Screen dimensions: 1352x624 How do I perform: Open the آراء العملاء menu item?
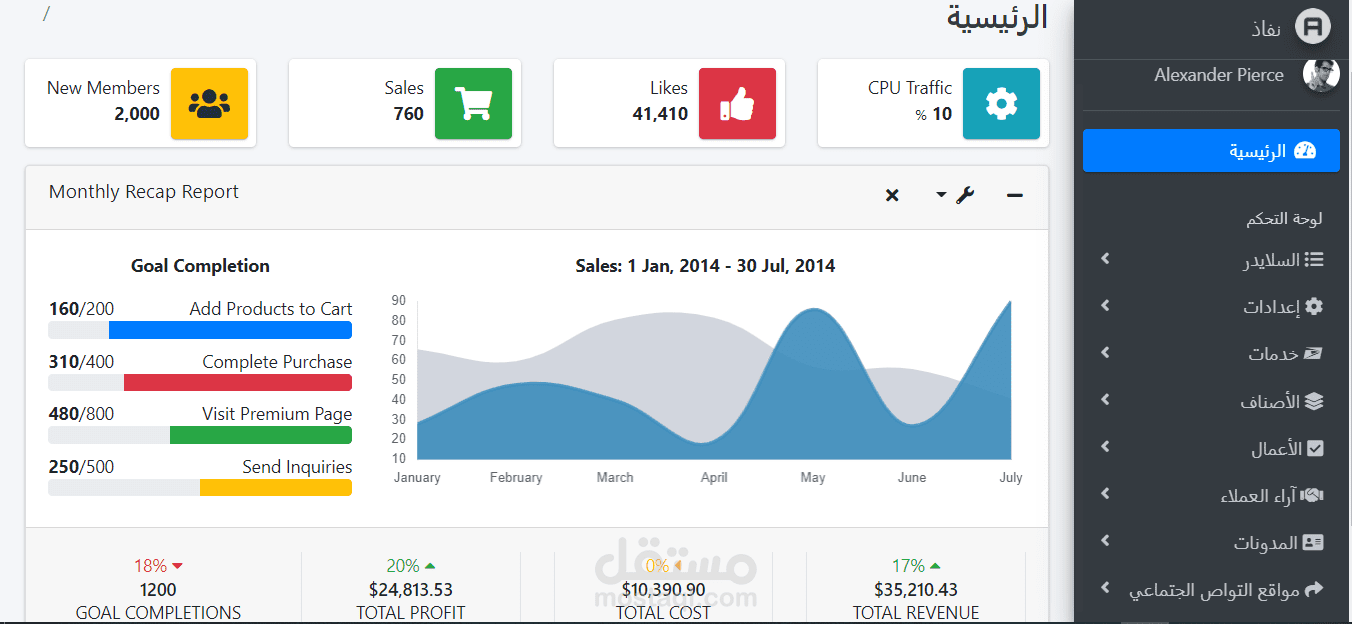point(1211,496)
